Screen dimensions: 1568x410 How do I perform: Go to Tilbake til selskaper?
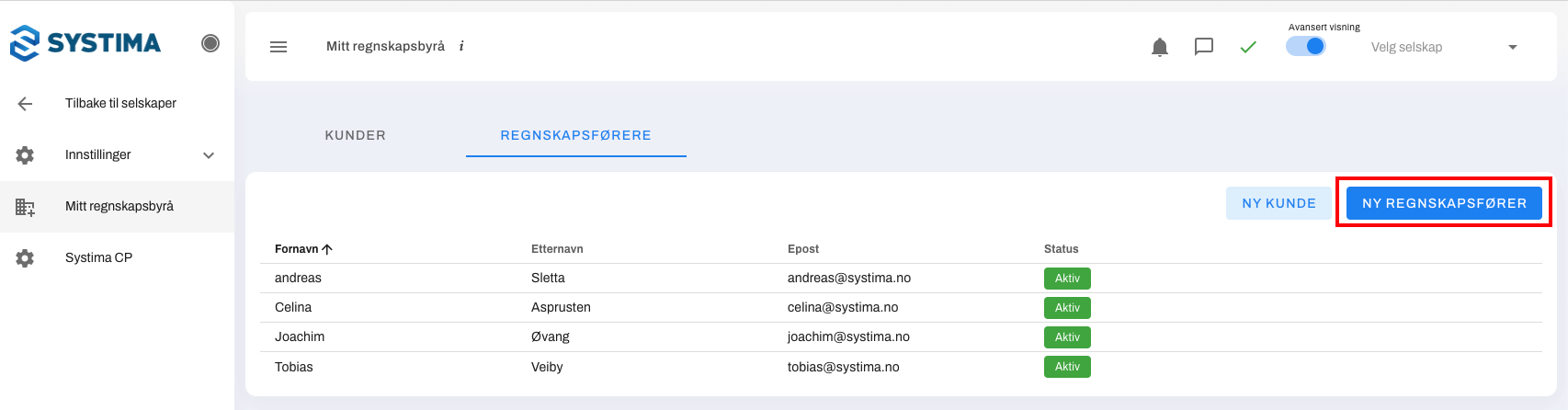click(120, 103)
